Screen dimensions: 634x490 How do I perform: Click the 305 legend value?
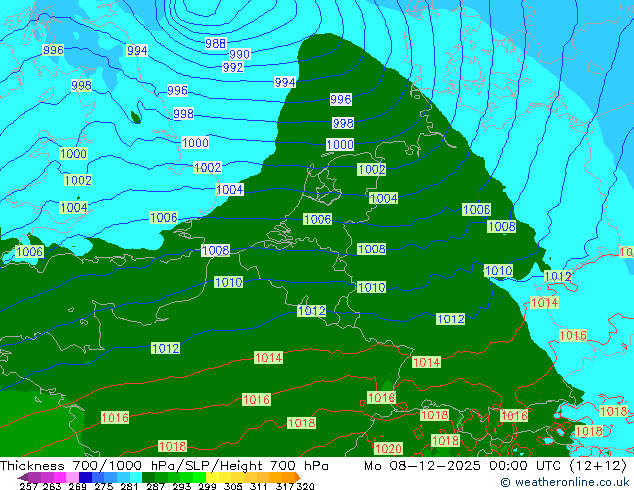(233, 486)
